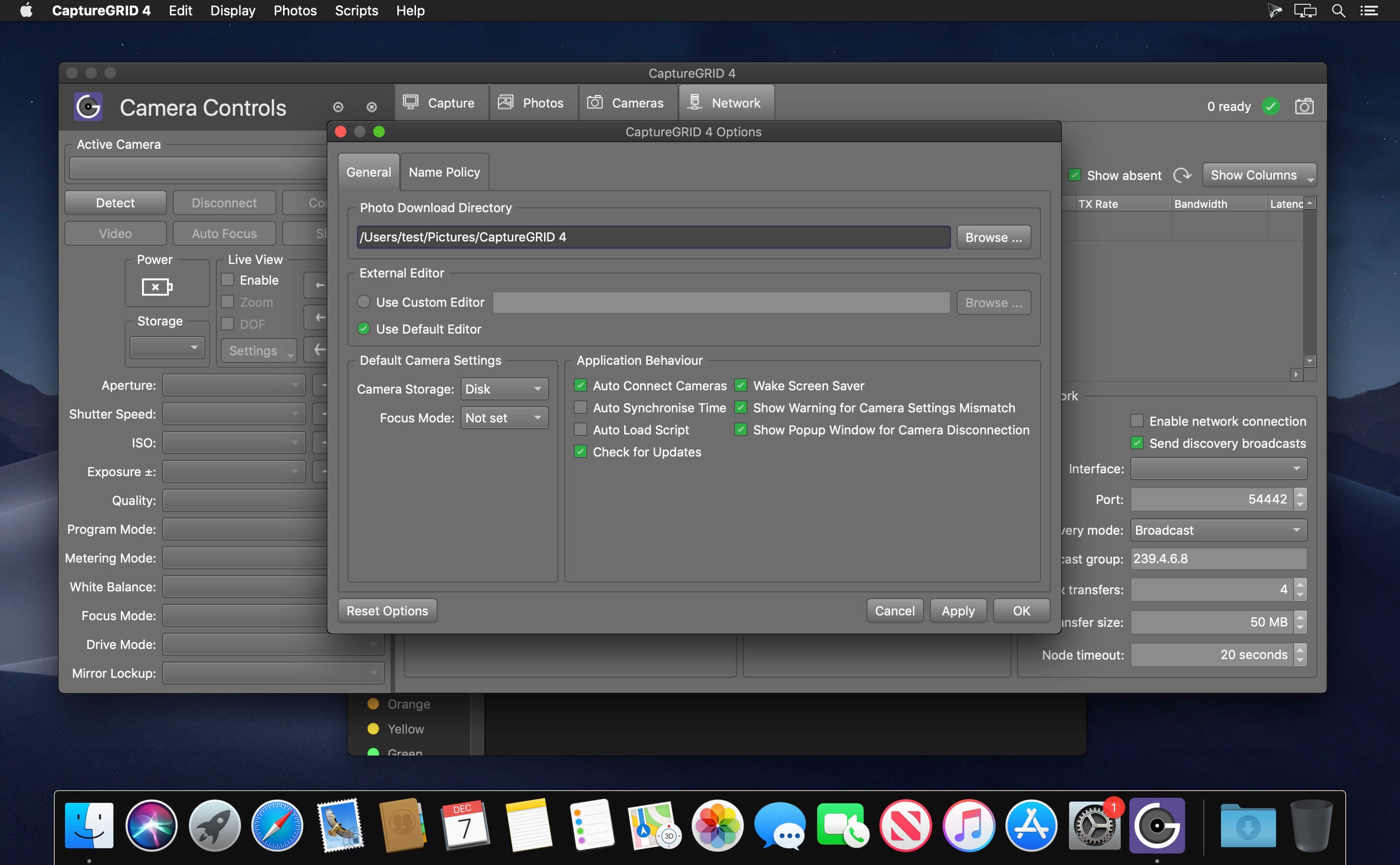The image size is (1400, 865).
Task: Click the Reset Options button
Action: click(387, 611)
